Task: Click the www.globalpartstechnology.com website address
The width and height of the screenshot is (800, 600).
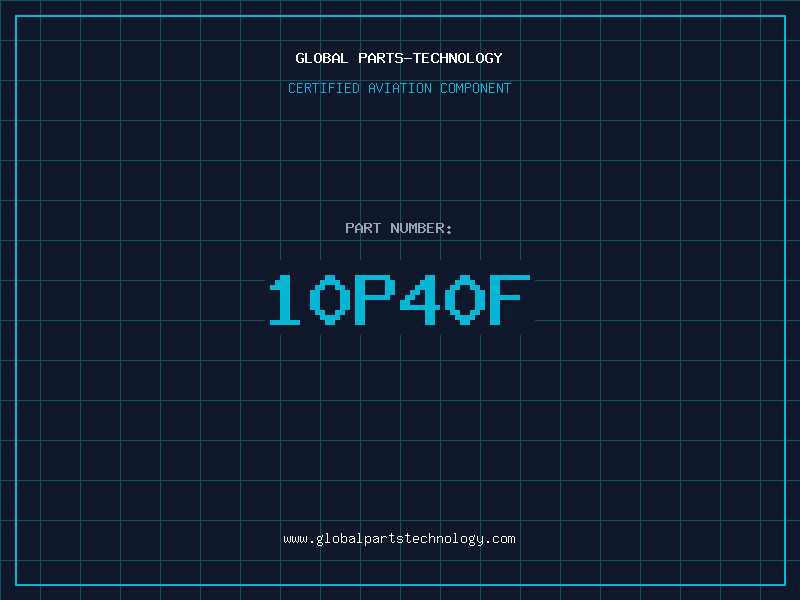Action: (399, 539)
